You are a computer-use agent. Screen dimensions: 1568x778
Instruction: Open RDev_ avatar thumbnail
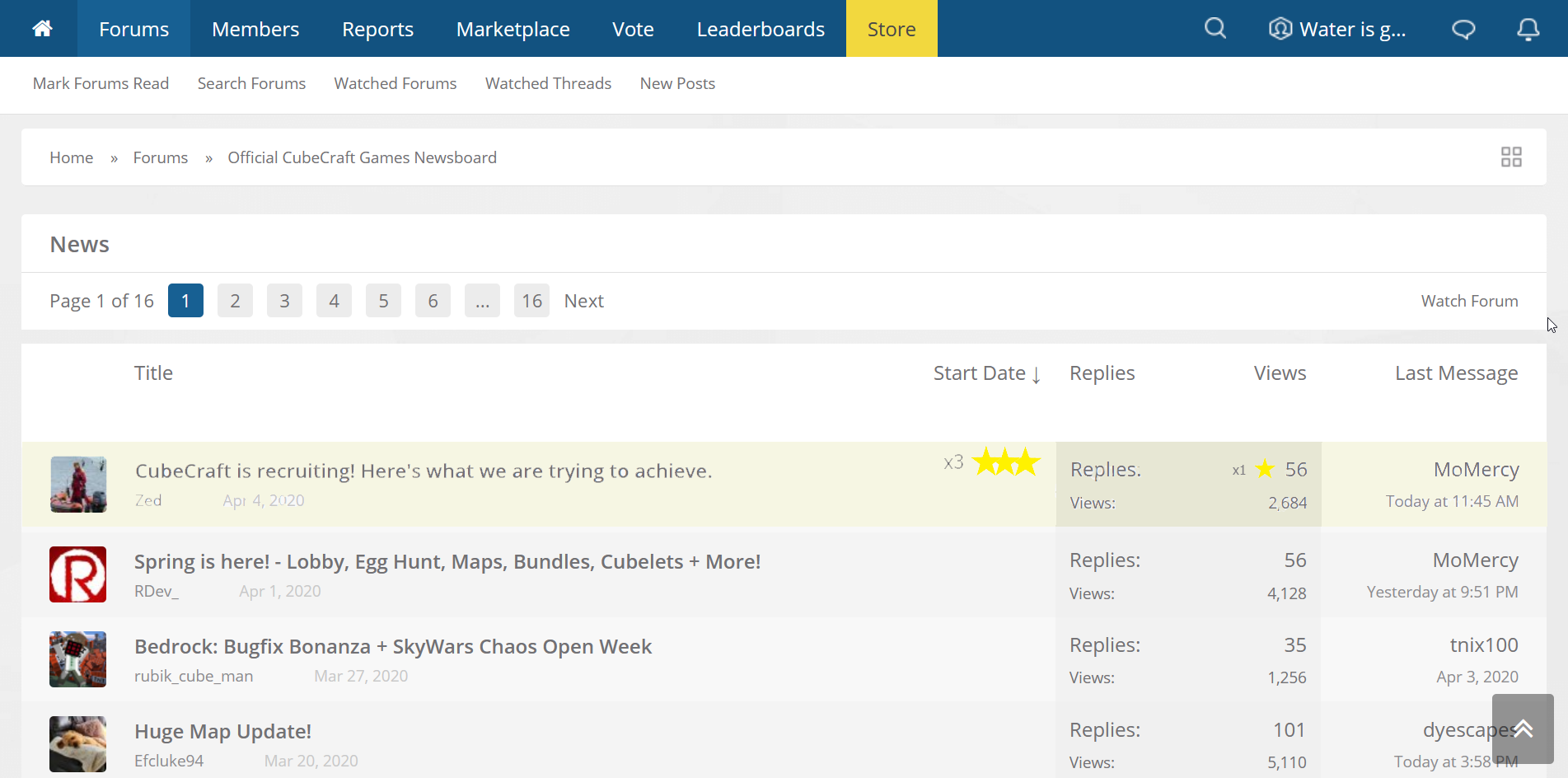77,574
